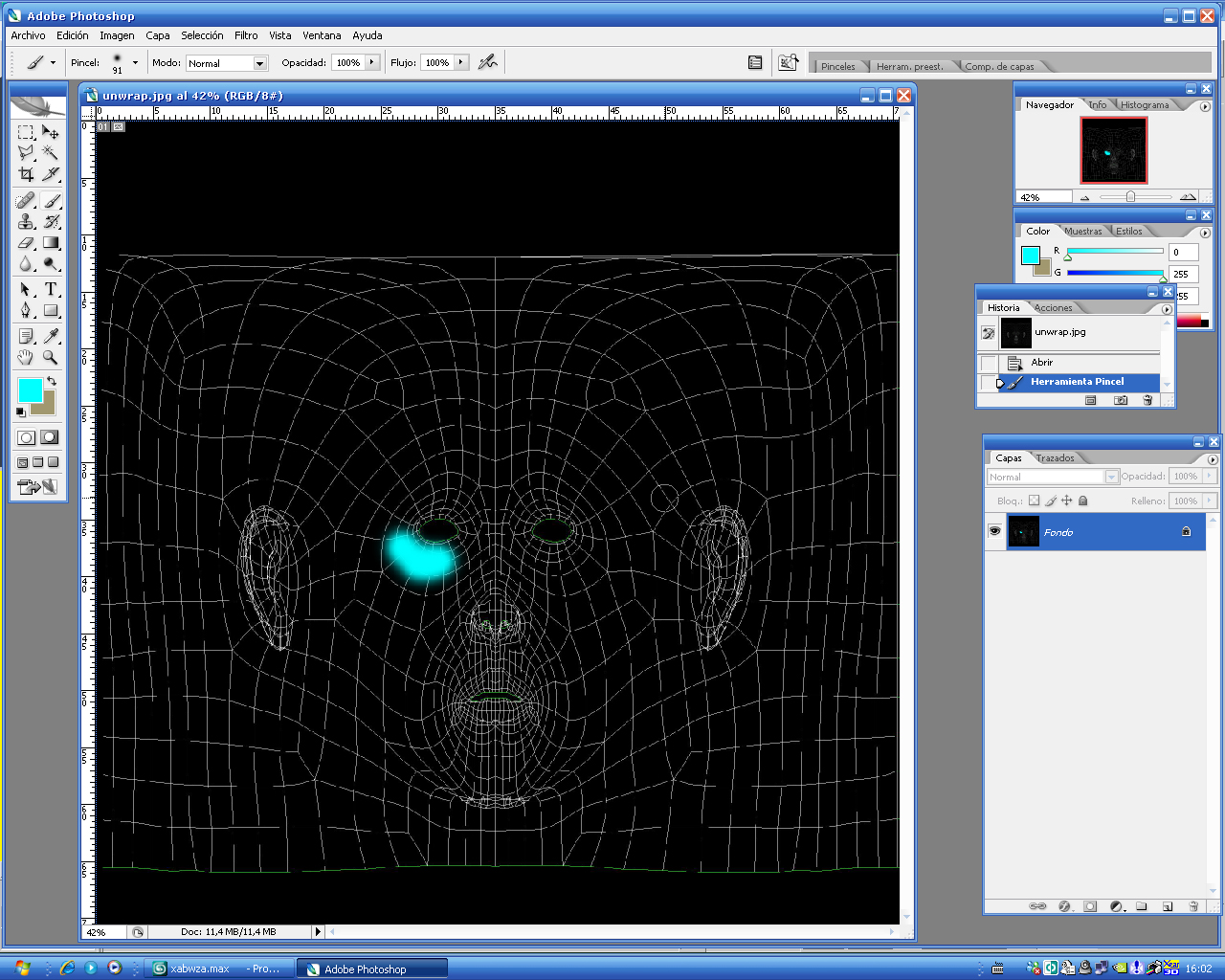
Task: Select the Rectangle shape tool
Action: [x=51, y=310]
